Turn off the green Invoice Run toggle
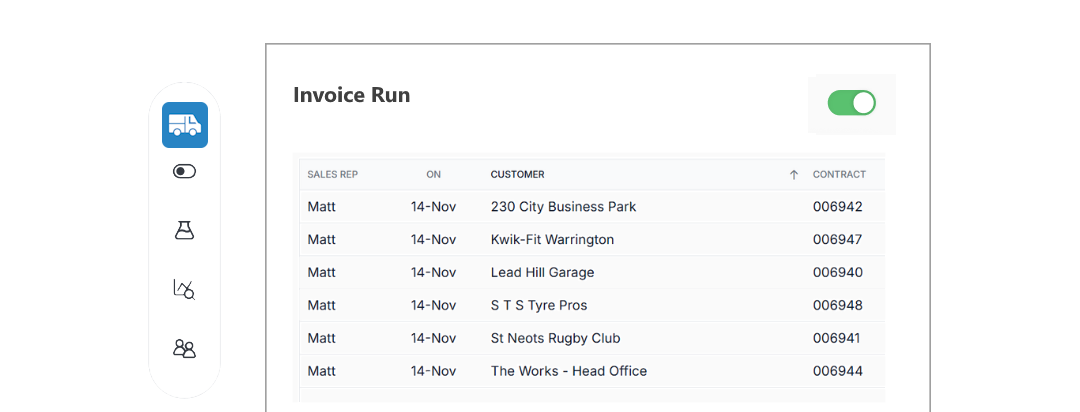 pyautogui.click(x=851, y=103)
